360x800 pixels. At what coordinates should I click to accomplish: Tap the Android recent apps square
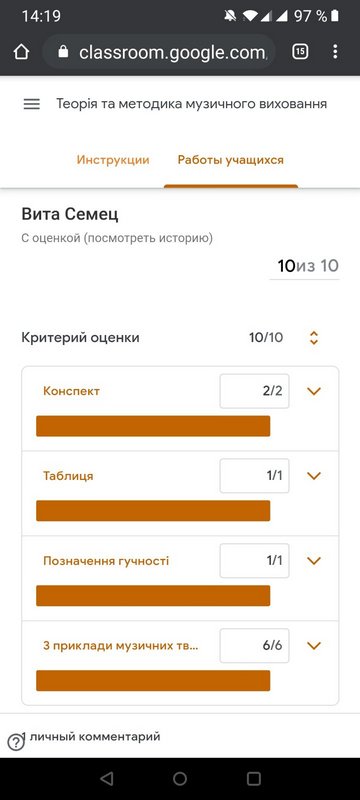(253, 778)
